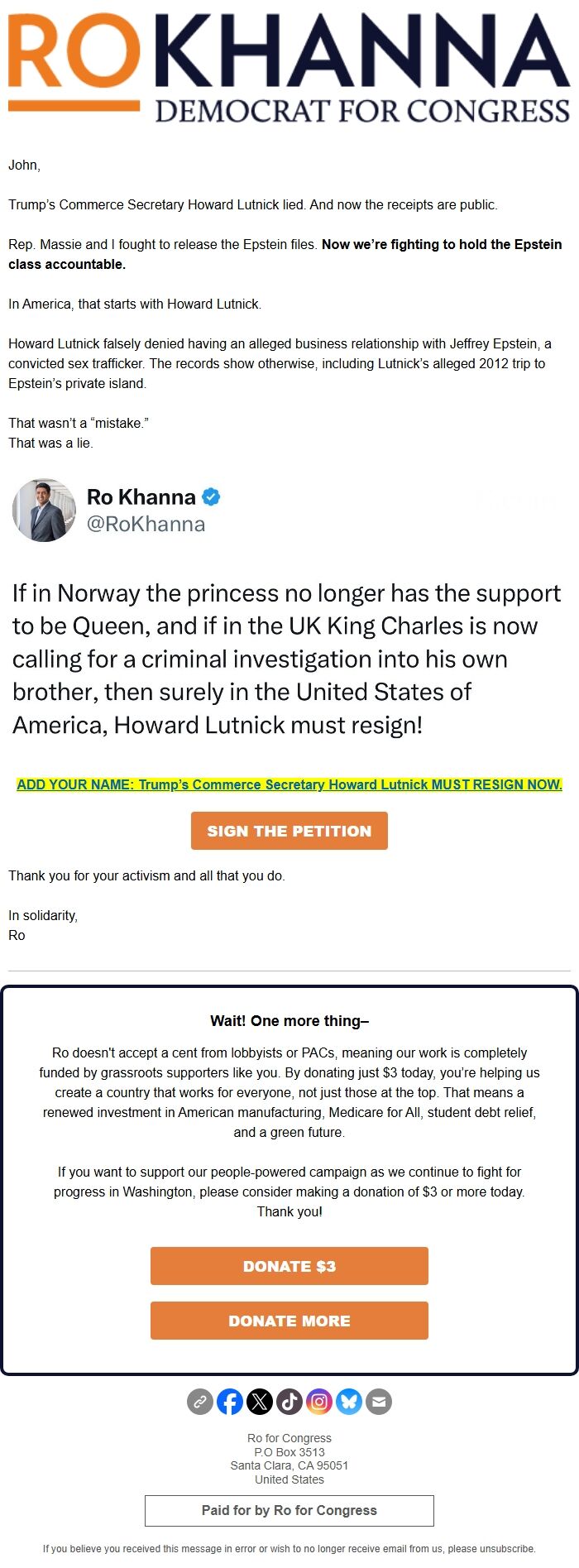Image resolution: width=579 pixels, height=1568 pixels.
Task: Open the TikTok icon
Action: 289,1402
